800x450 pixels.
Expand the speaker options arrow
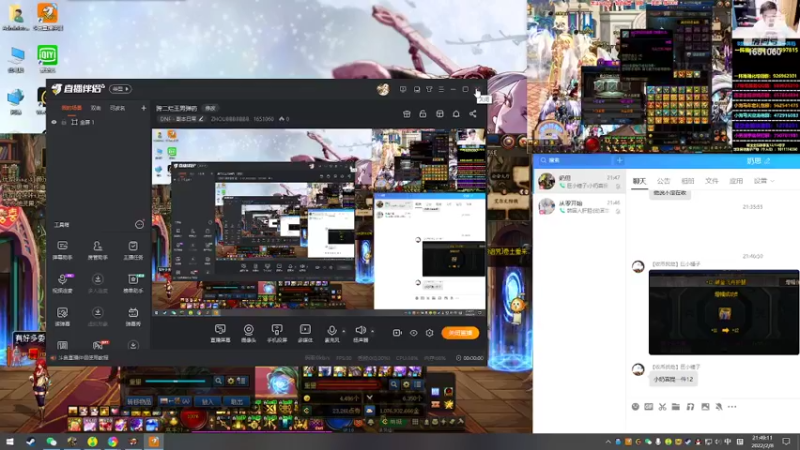(372, 331)
